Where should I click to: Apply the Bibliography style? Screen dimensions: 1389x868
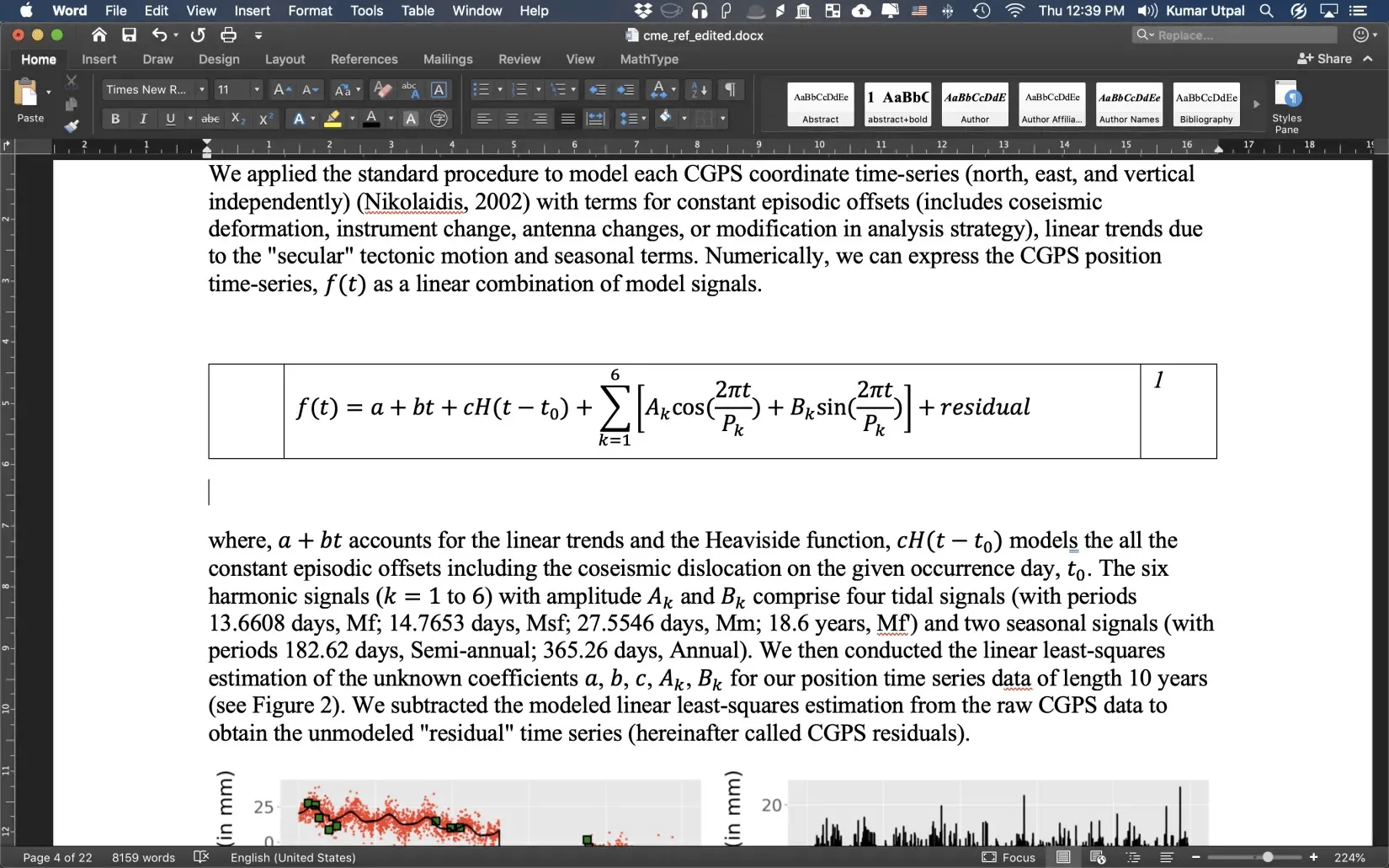click(x=1206, y=104)
